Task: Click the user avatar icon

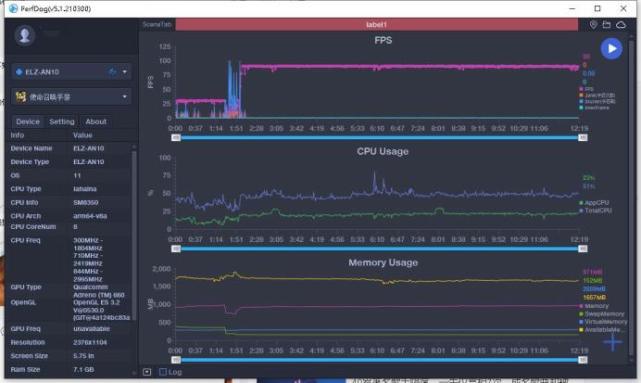Action: click(x=25, y=35)
